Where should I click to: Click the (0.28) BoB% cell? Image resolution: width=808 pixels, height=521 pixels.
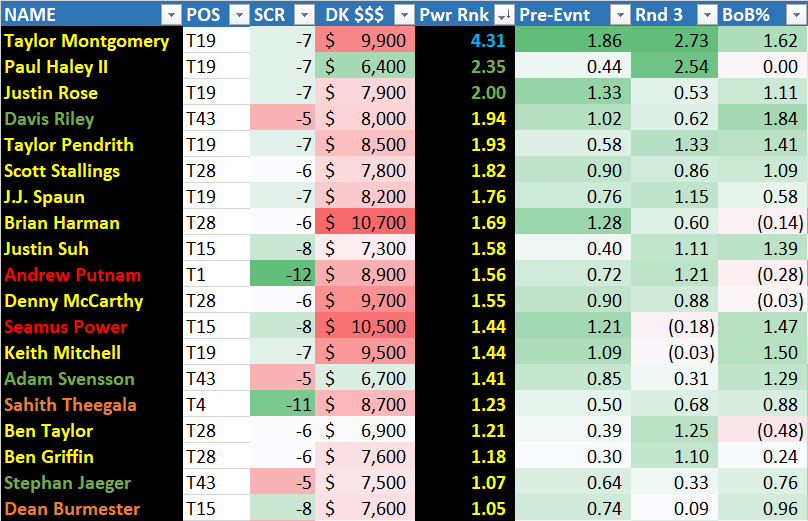763,274
